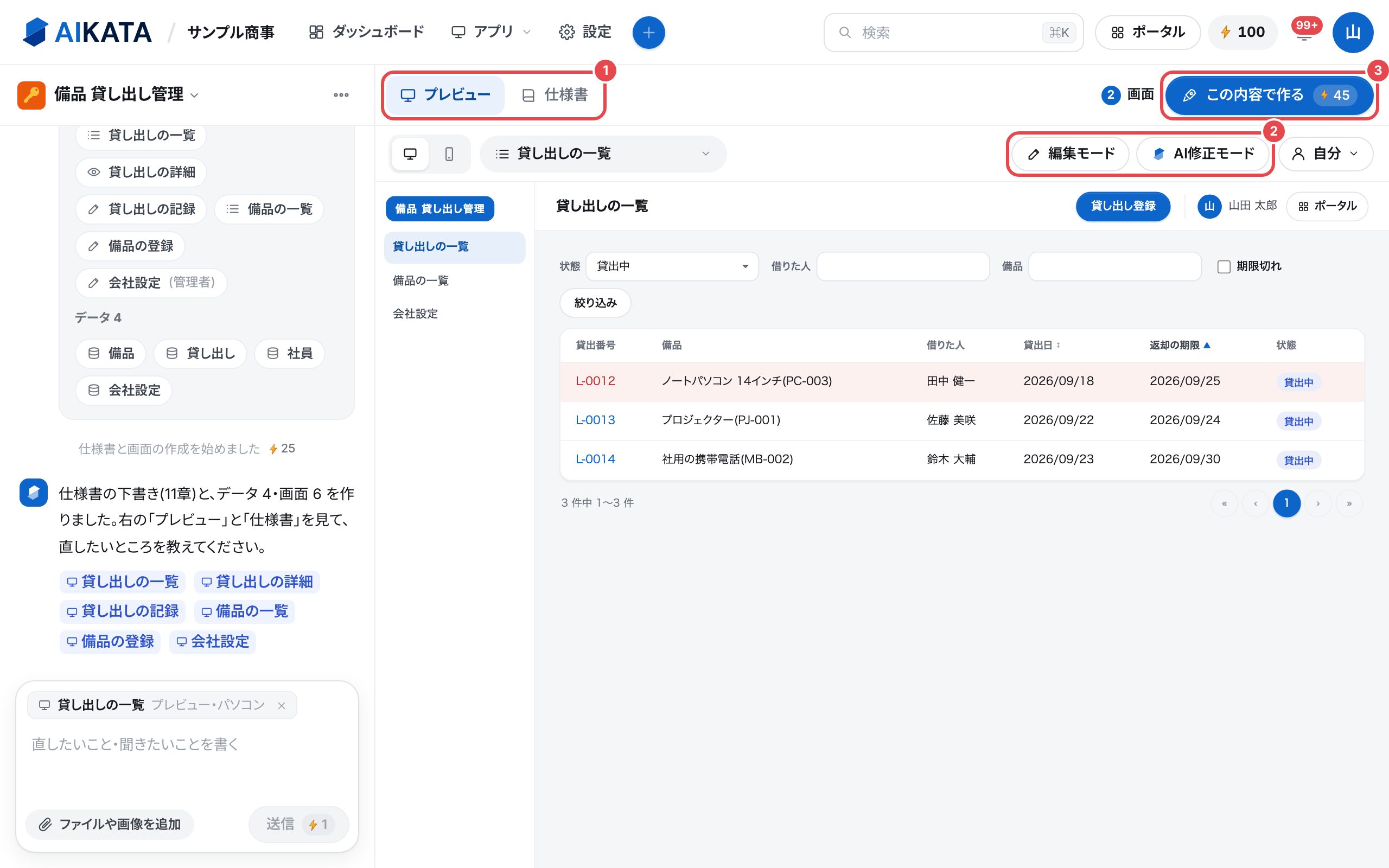
Task: Click the 備品の登録 link in chat message
Action: pos(110,642)
